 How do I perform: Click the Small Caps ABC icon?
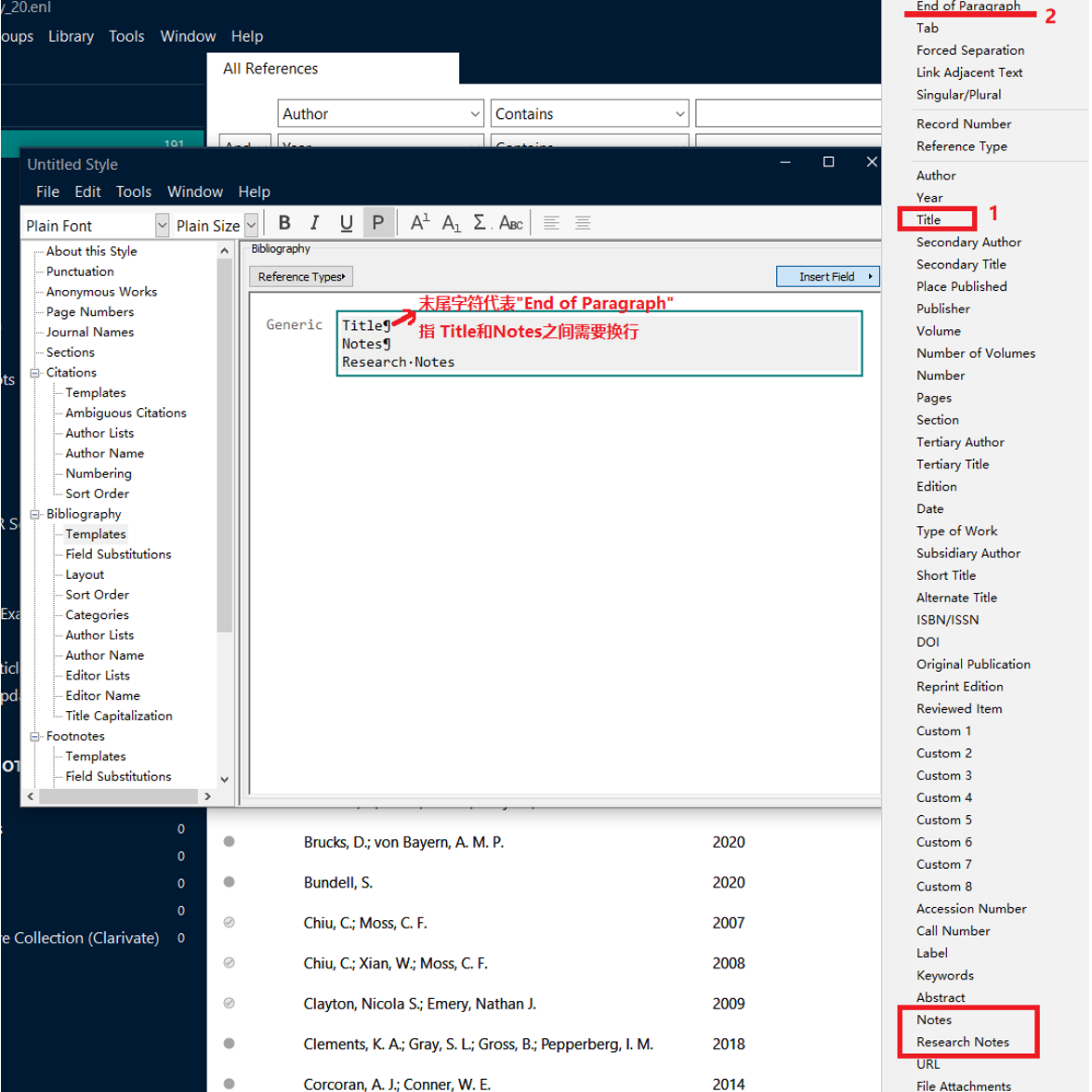(x=511, y=223)
